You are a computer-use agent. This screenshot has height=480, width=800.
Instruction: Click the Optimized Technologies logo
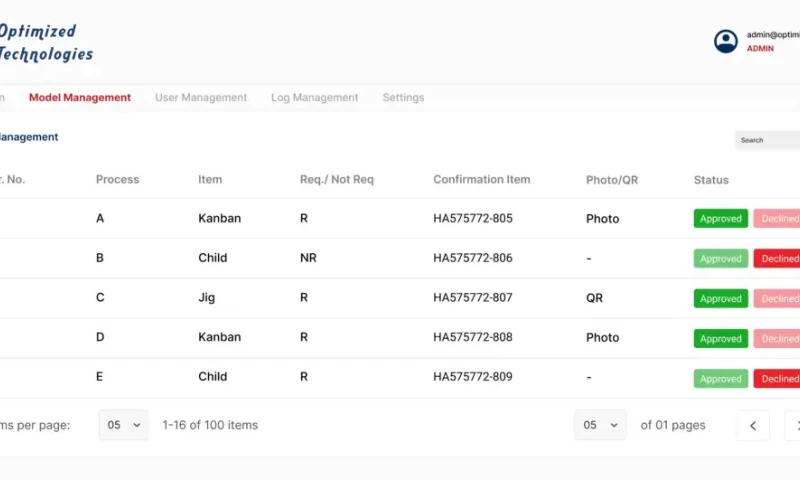(x=45, y=43)
